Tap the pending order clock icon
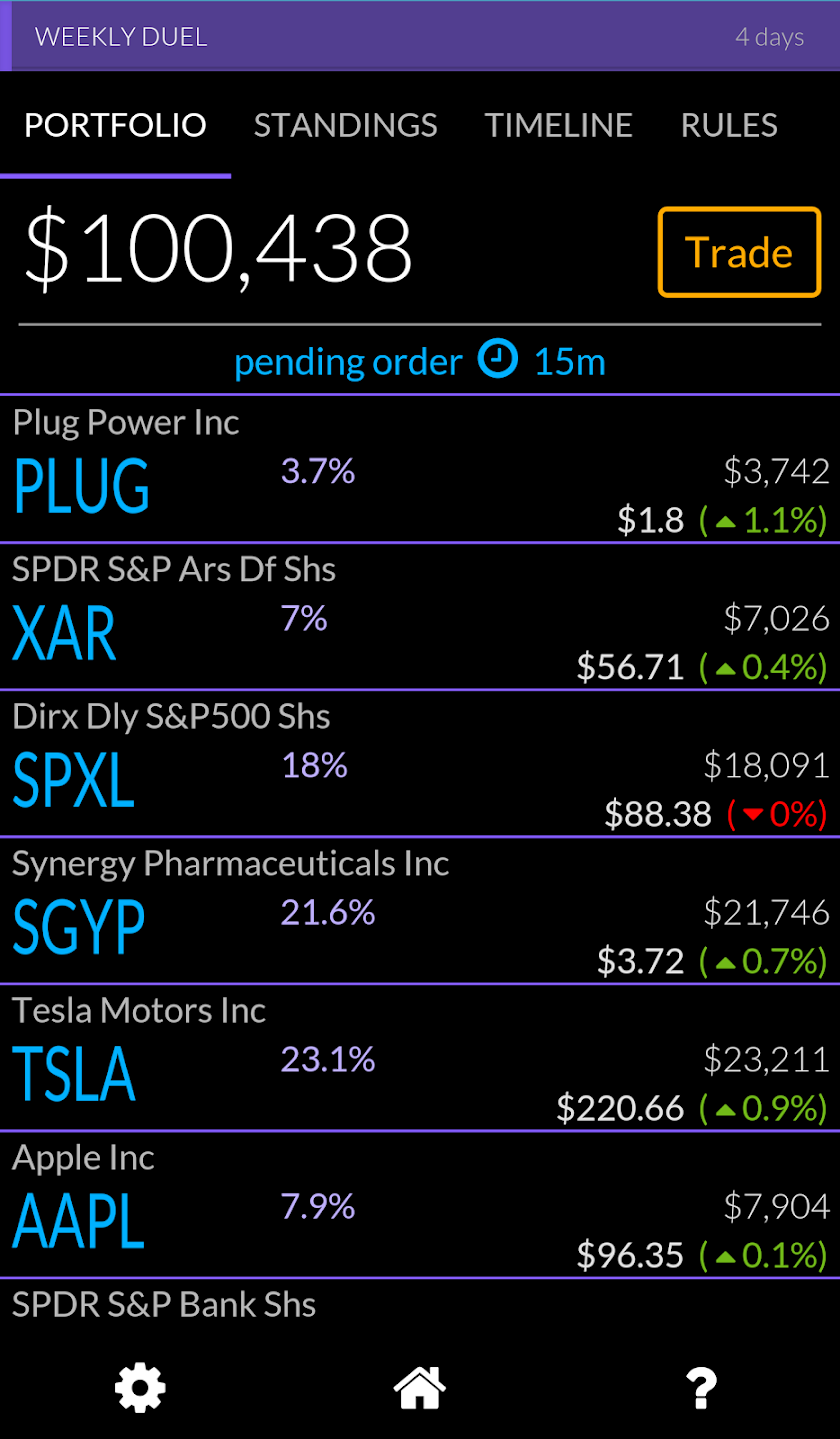Viewport: 840px width, 1439px height. click(x=498, y=360)
